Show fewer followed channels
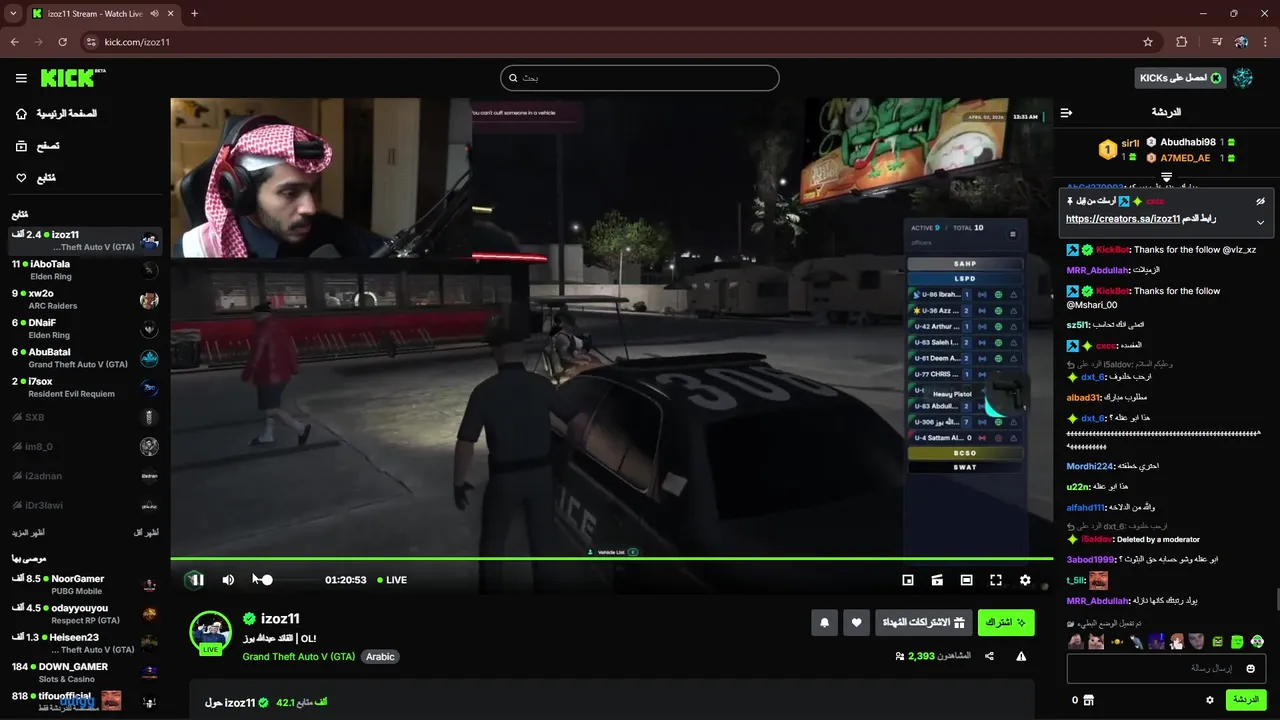 [146, 533]
